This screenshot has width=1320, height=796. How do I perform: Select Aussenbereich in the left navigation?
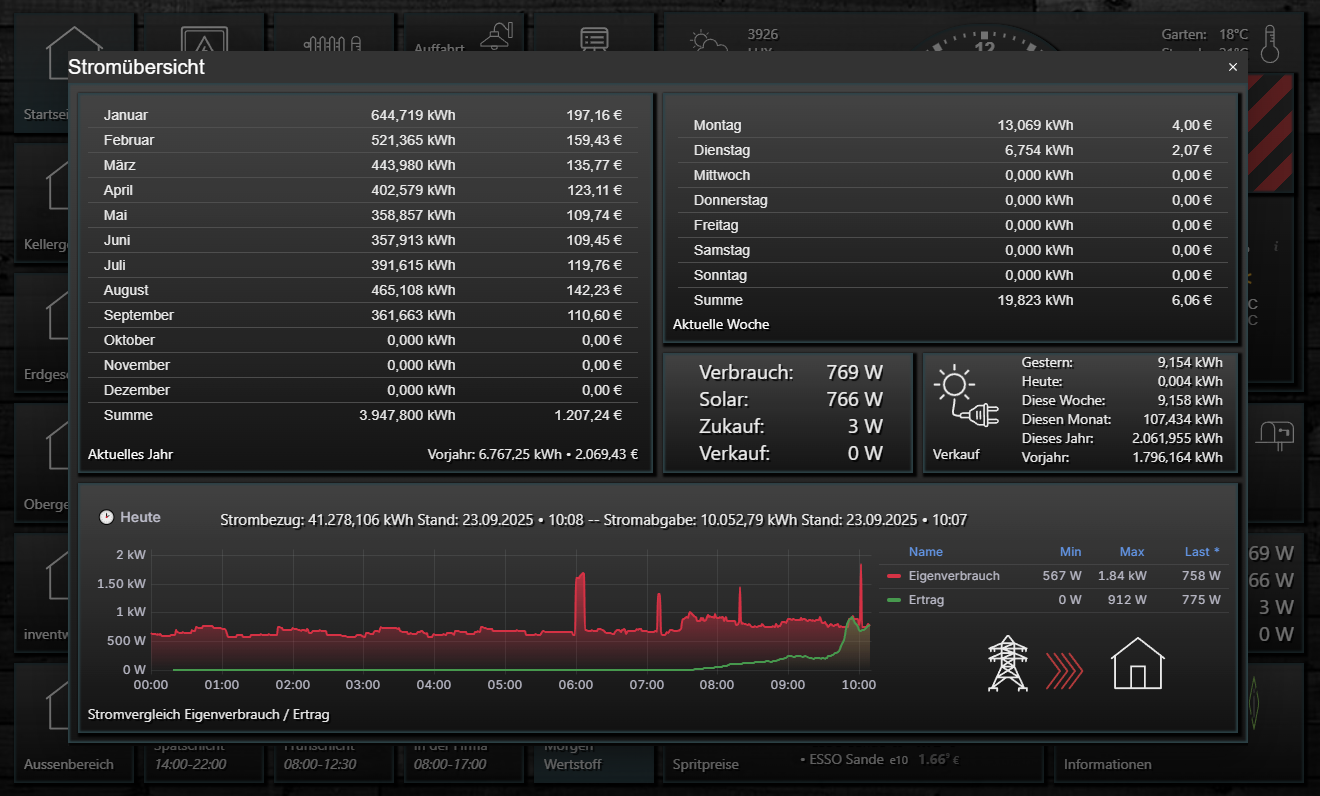click(70, 764)
